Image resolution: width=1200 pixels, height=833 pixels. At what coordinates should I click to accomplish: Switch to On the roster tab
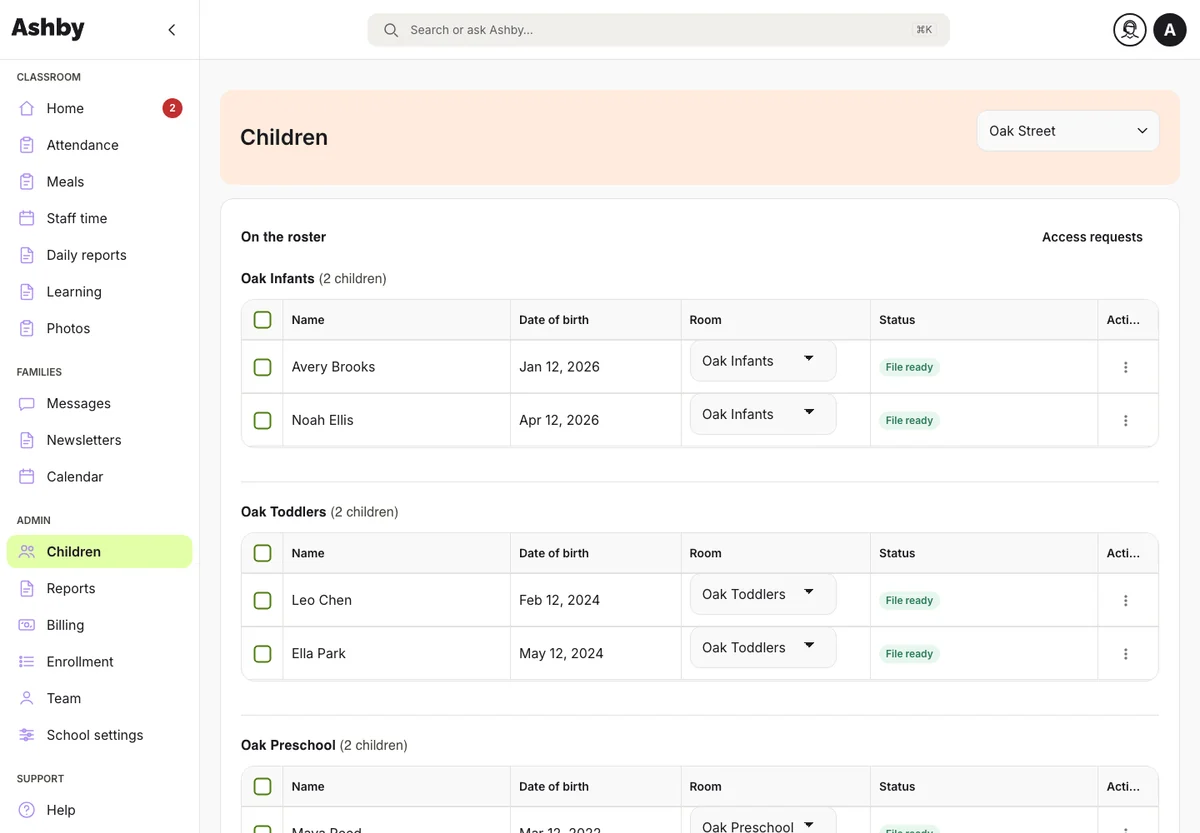(283, 237)
